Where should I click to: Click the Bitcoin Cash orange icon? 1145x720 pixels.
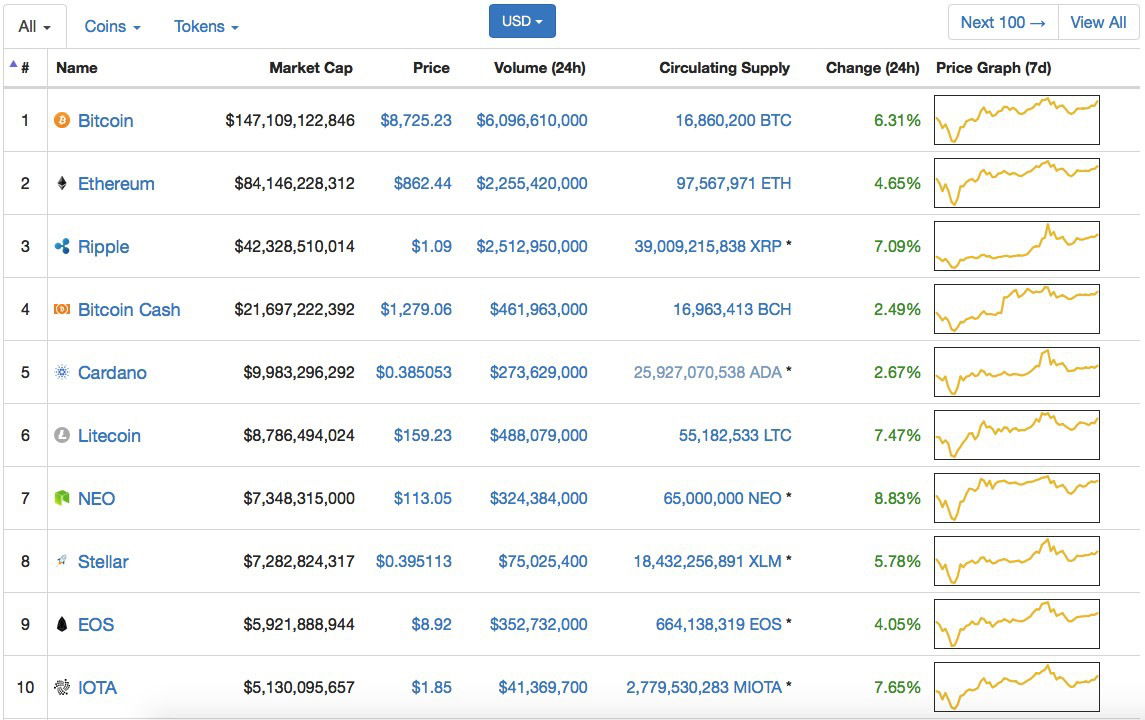pos(62,310)
